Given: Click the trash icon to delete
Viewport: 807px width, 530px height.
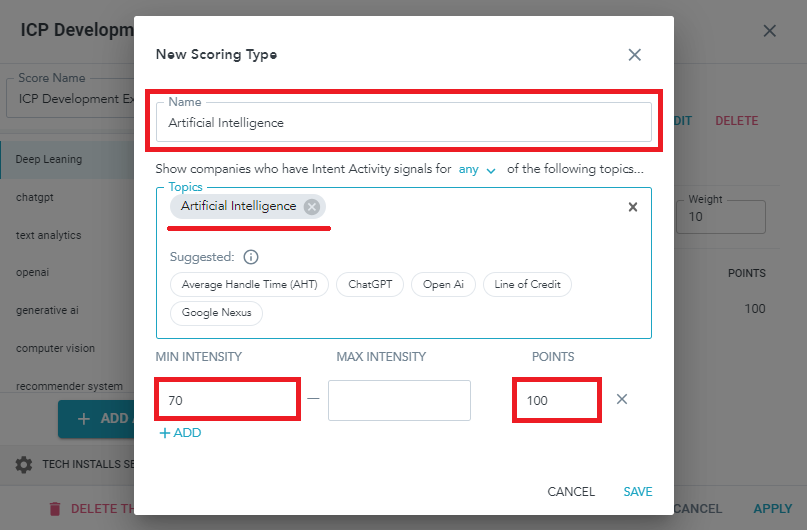Looking at the screenshot, I should click(56, 509).
